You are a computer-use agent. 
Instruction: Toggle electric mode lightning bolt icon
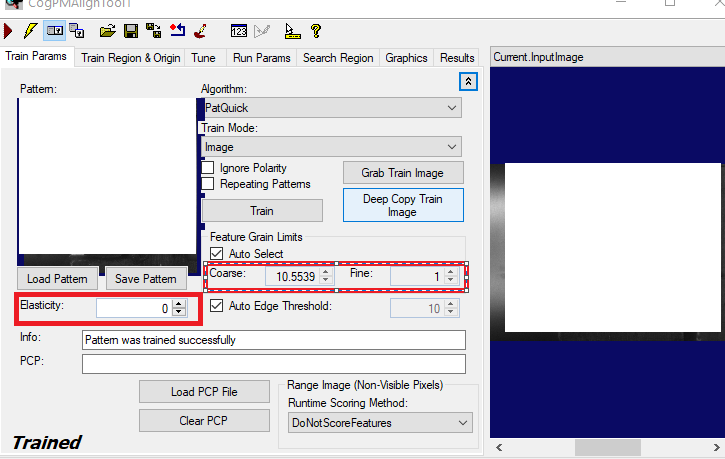31,31
